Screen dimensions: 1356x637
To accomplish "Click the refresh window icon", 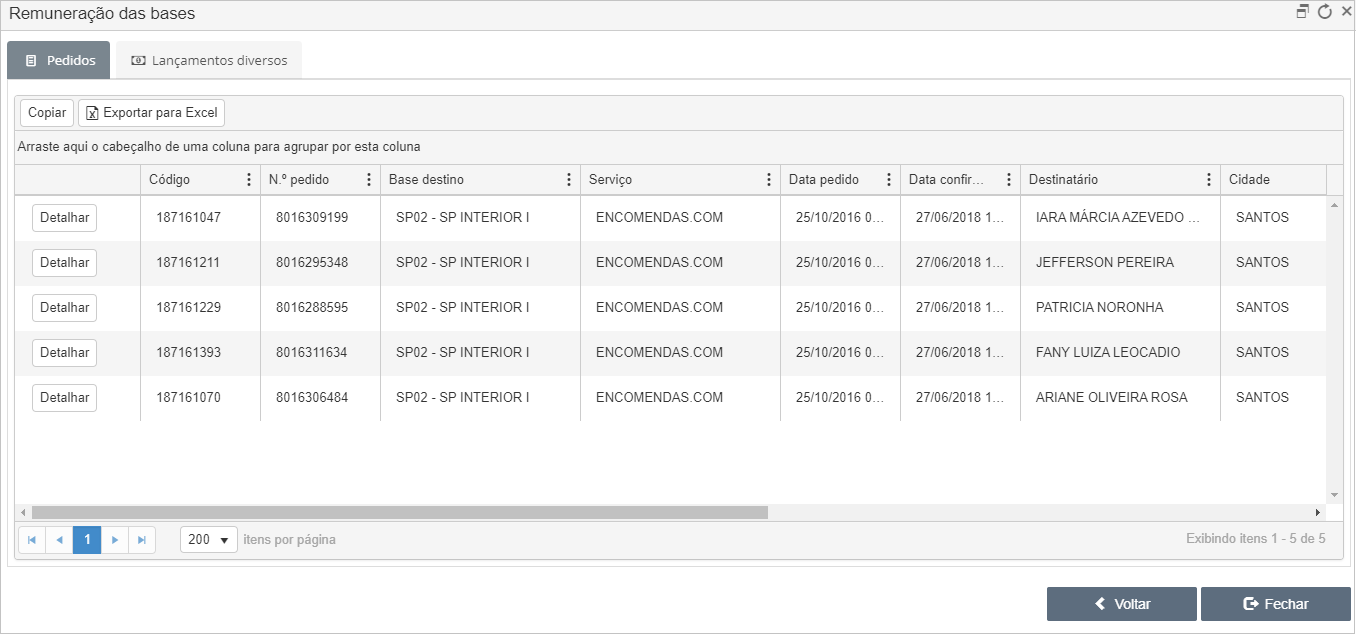I will tap(1325, 12).
